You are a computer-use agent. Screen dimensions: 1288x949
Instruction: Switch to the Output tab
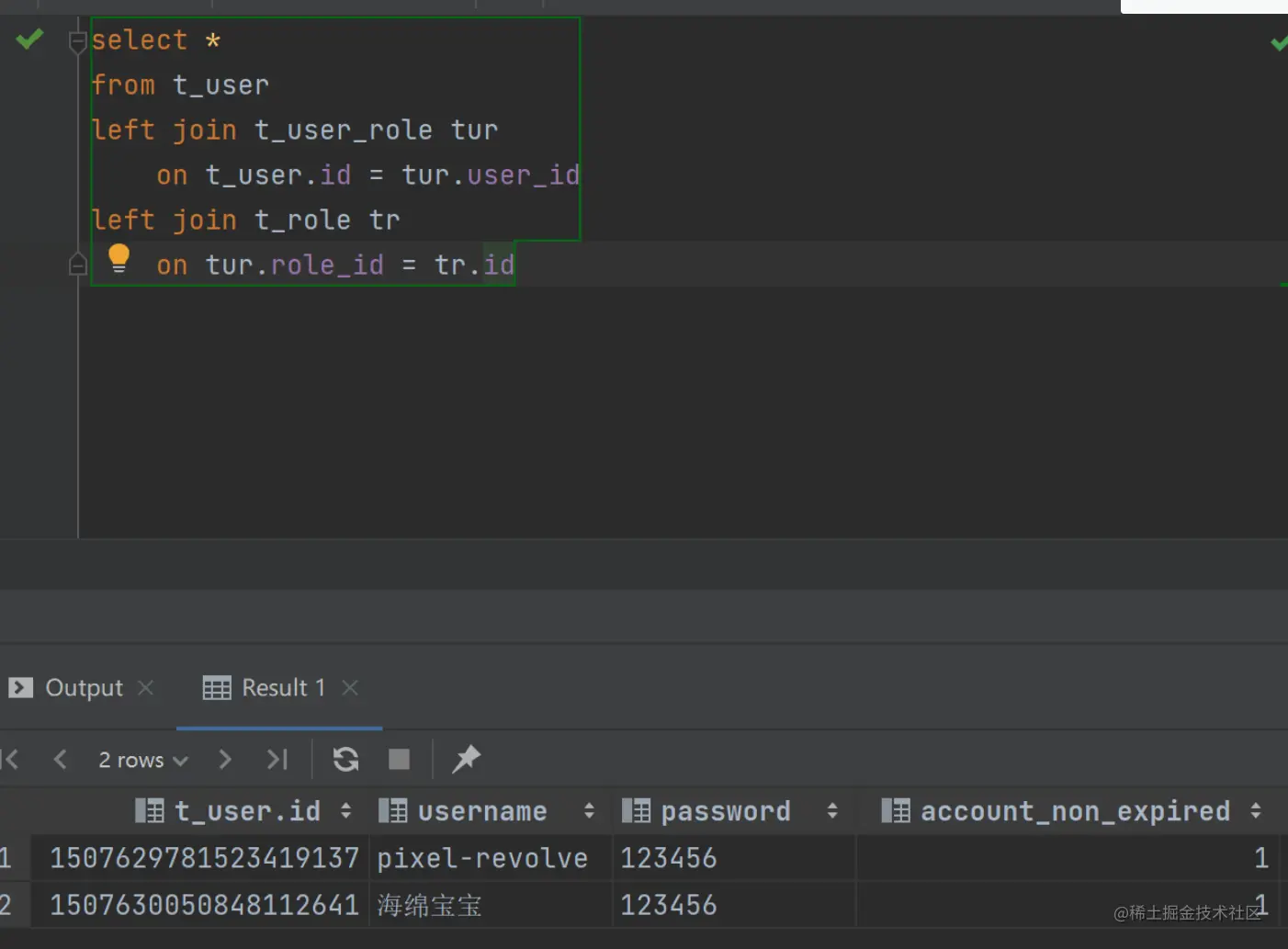point(84,688)
